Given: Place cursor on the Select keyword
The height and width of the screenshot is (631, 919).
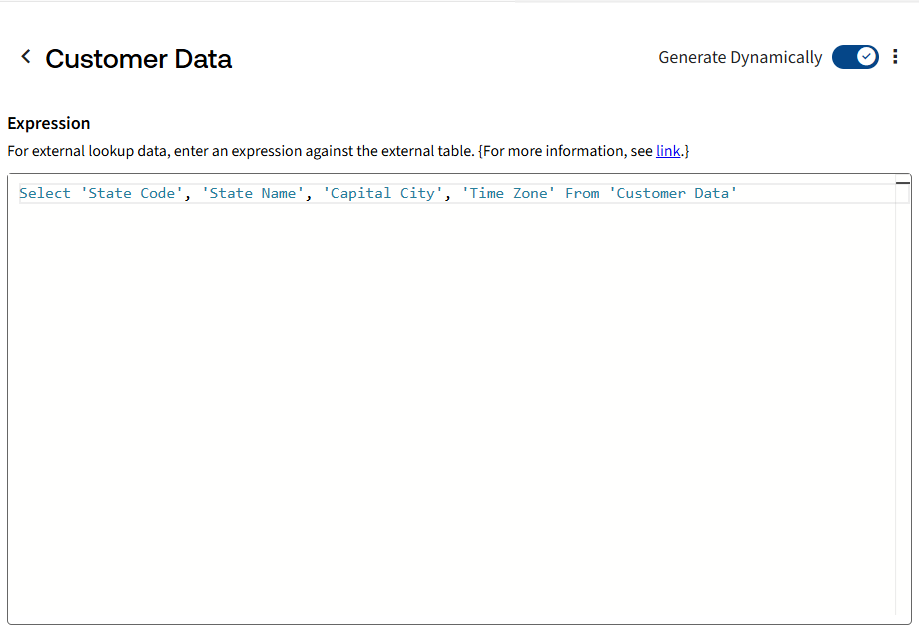Looking at the screenshot, I should coord(44,193).
